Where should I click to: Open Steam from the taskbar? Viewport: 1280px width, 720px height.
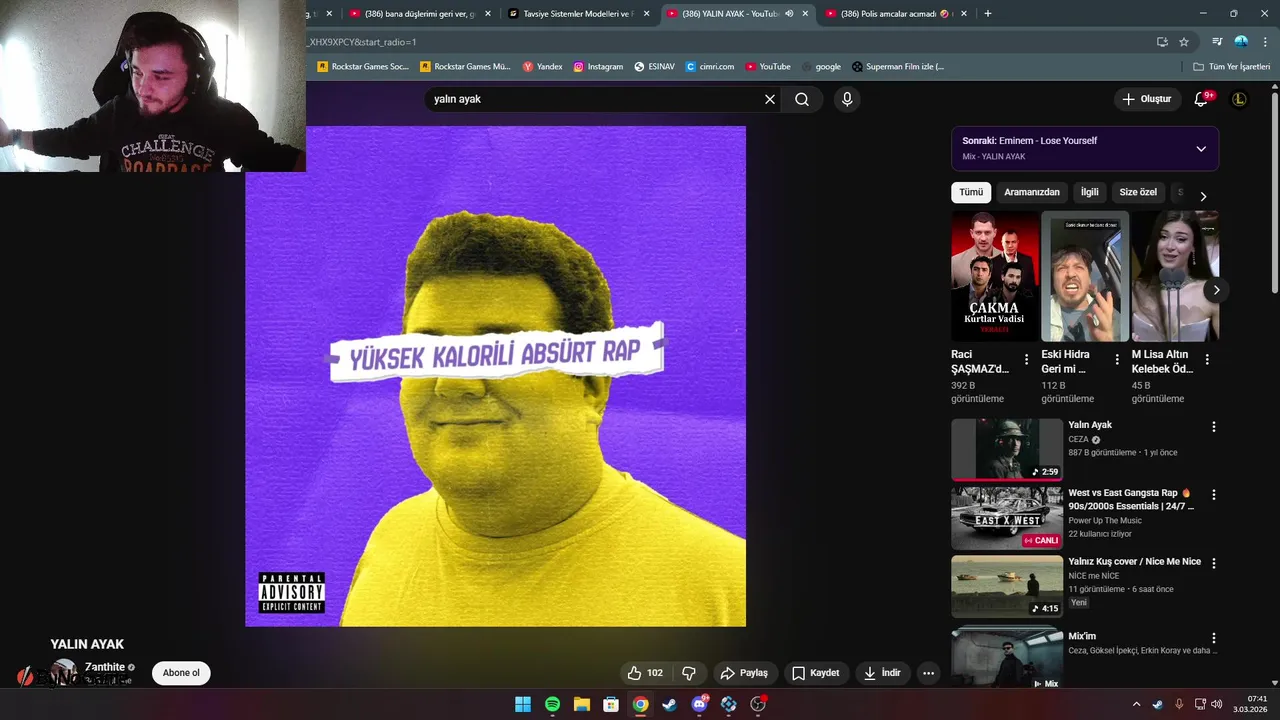670,704
